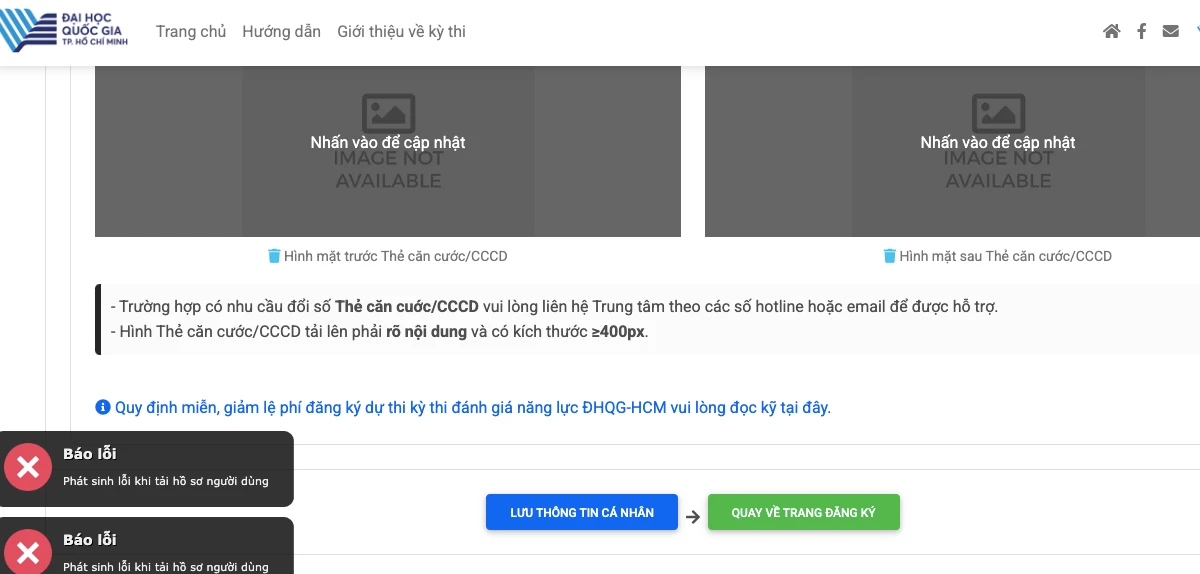Click the Hình mặt sau Thẻ căn cước label
Screen dimensions: 1200x574
(x=1005, y=256)
